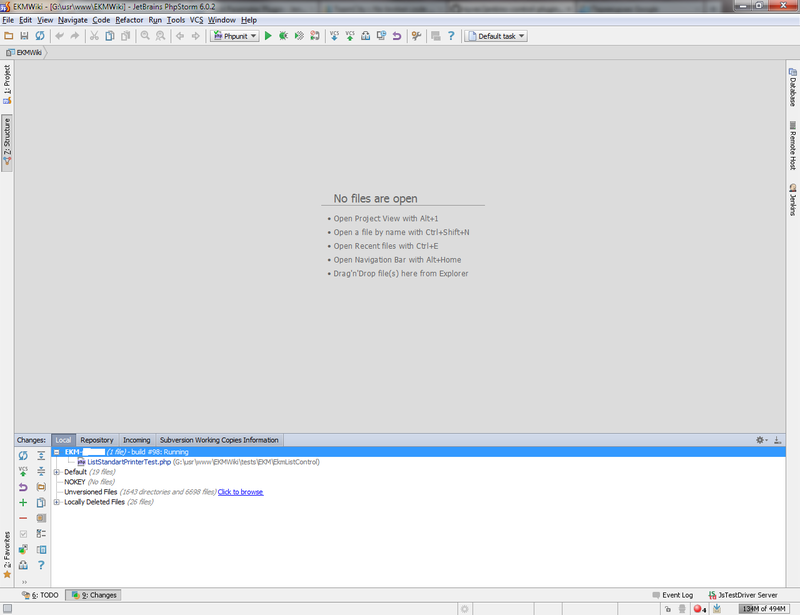Screen dimensions: 800x615
Task: Toggle the Structure tool window
Action: click(7, 143)
